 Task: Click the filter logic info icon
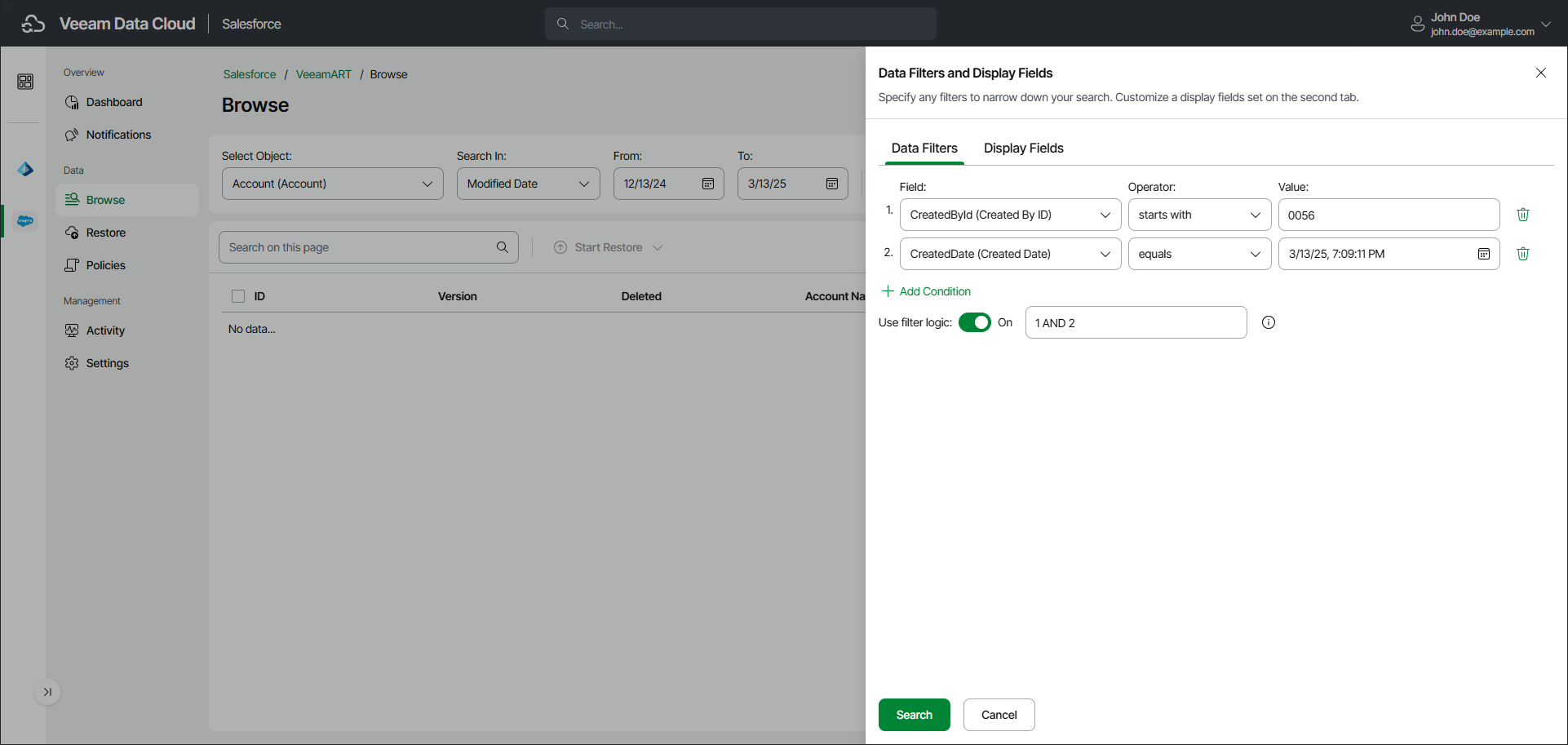coord(1269,322)
